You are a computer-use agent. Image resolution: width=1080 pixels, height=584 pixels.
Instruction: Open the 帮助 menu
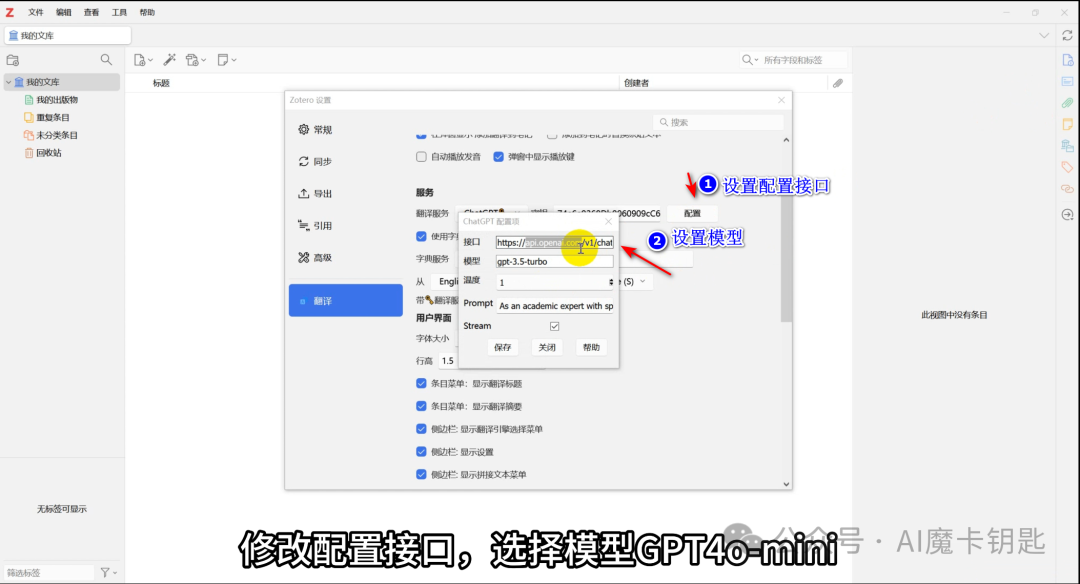(147, 12)
